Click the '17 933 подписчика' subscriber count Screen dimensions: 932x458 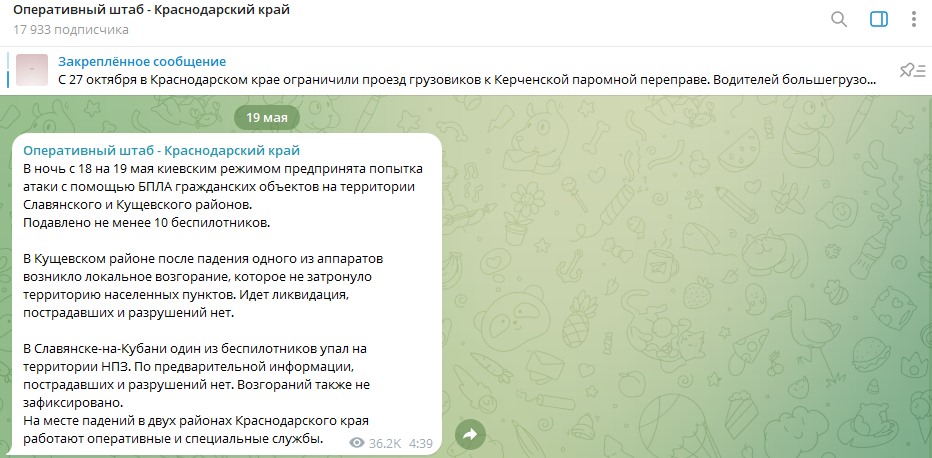(x=71, y=29)
